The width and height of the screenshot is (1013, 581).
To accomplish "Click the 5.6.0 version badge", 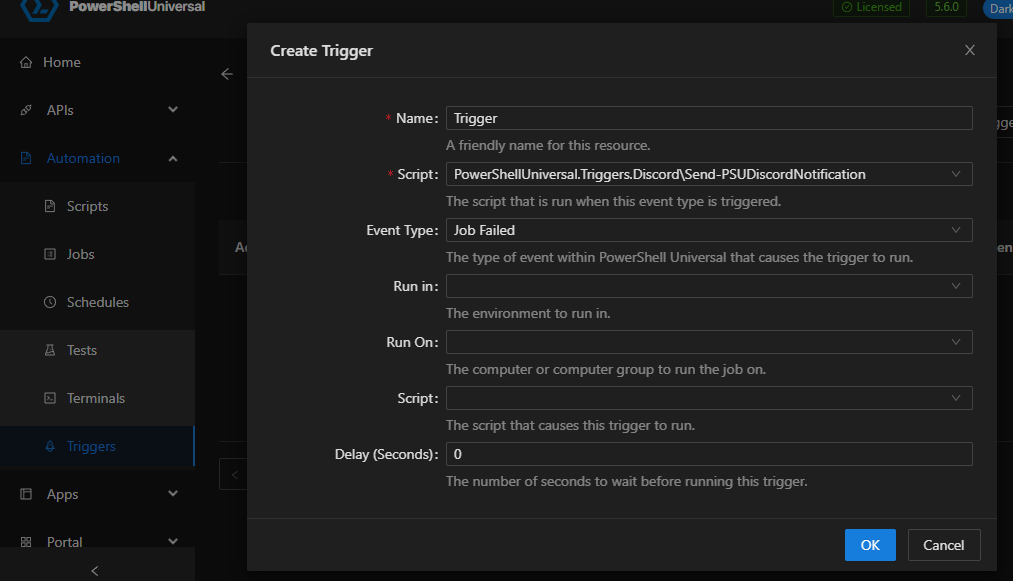I will [x=946, y=7].
